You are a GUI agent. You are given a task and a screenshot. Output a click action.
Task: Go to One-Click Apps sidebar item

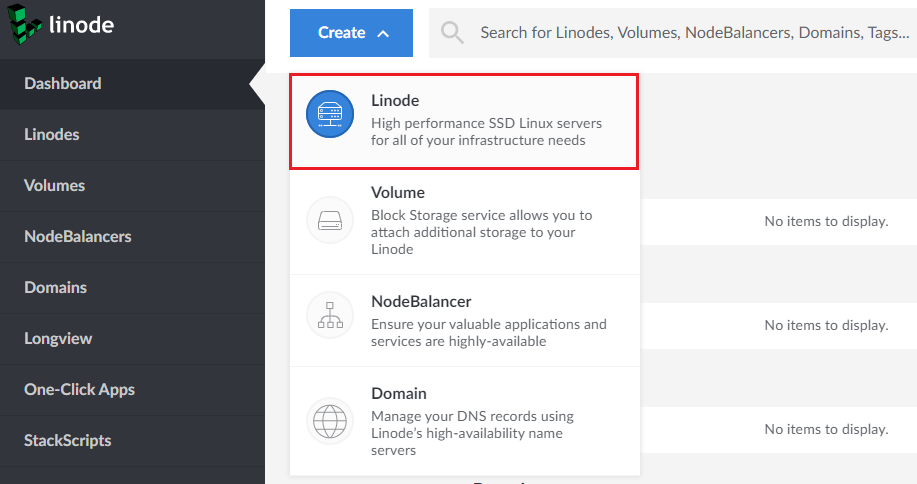[79, 390]
